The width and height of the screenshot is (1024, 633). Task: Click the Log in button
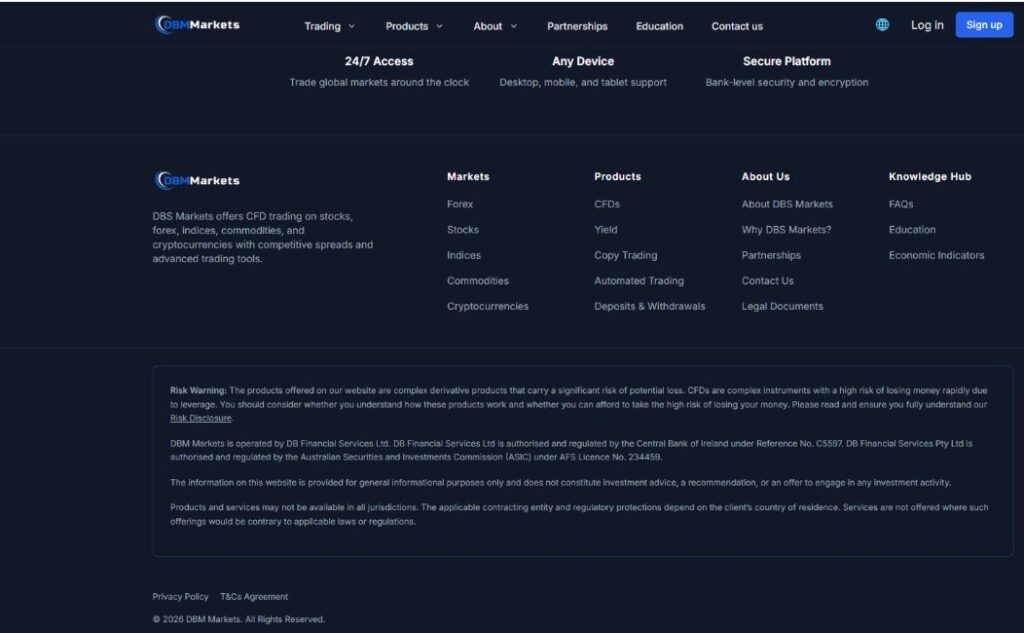tap(927, 25)
